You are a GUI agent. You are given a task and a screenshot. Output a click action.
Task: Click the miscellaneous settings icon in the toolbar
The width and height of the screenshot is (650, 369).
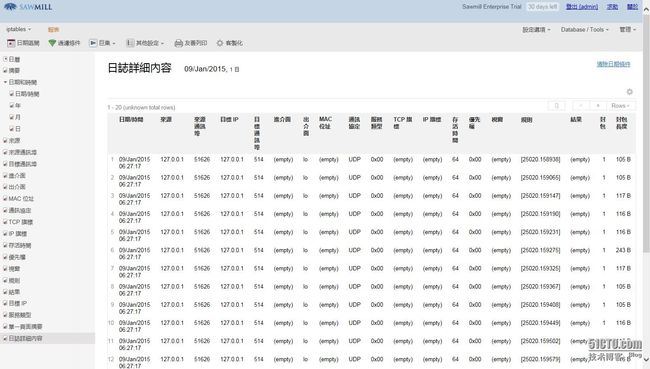tap(130, 43)
